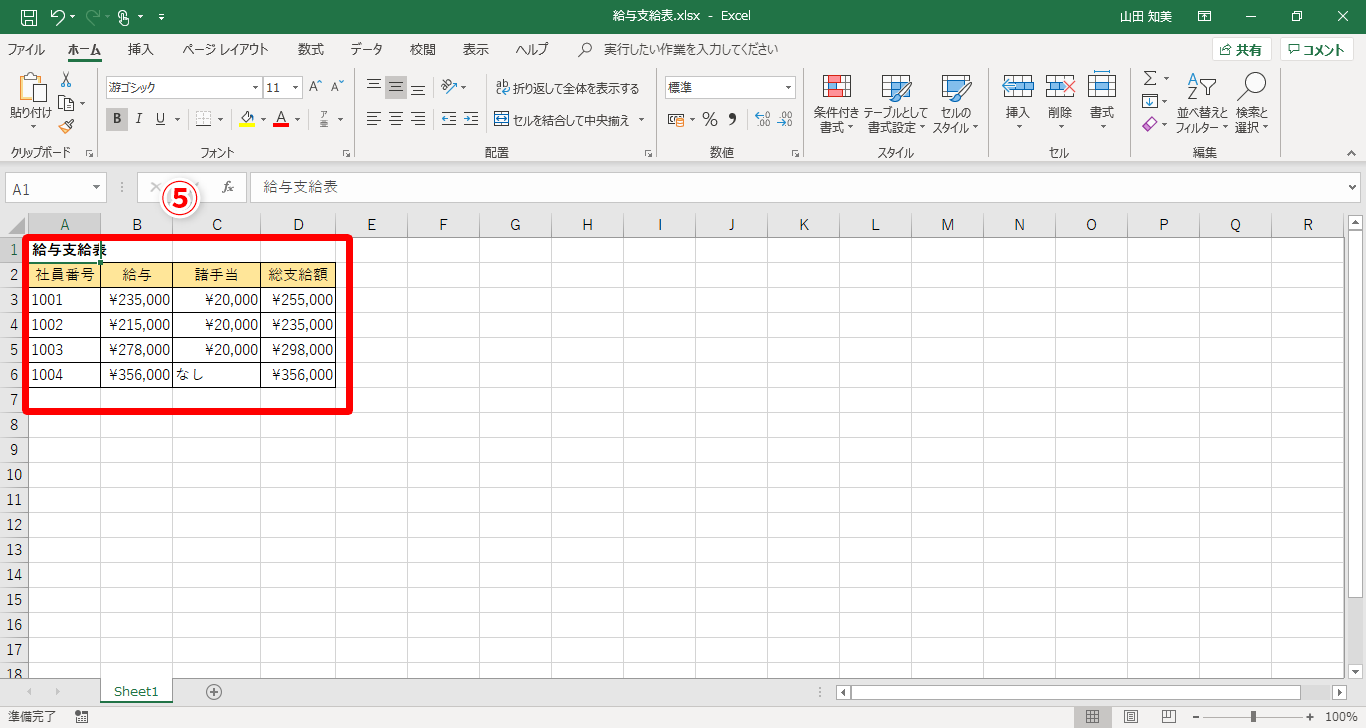This screenshot has height=728, width=1366.
Task: Toggle underline formatting
Action: point(160,119)
